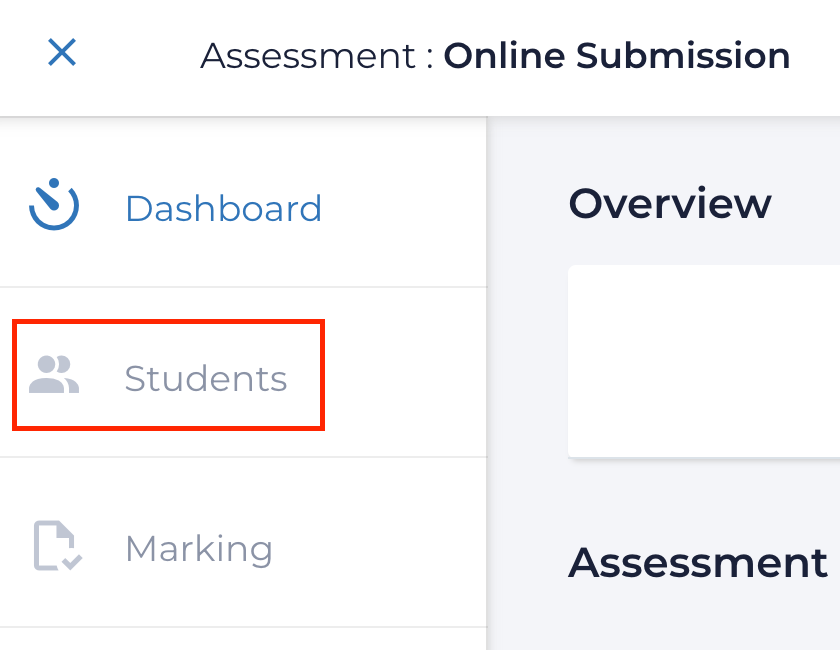Click the Marking document checkmark icon
This screenshot has width=840, height=650.
[57, 546]
